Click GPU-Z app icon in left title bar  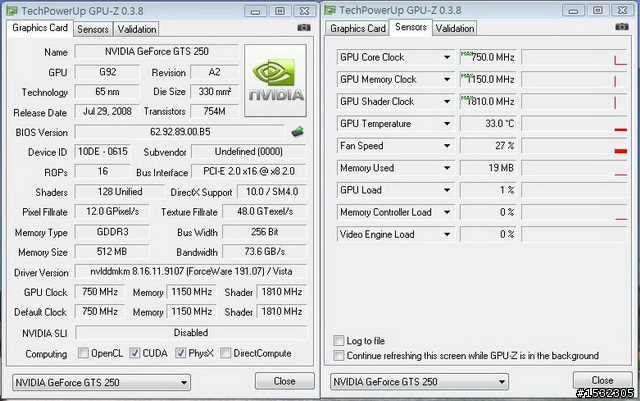coord(12,11)
